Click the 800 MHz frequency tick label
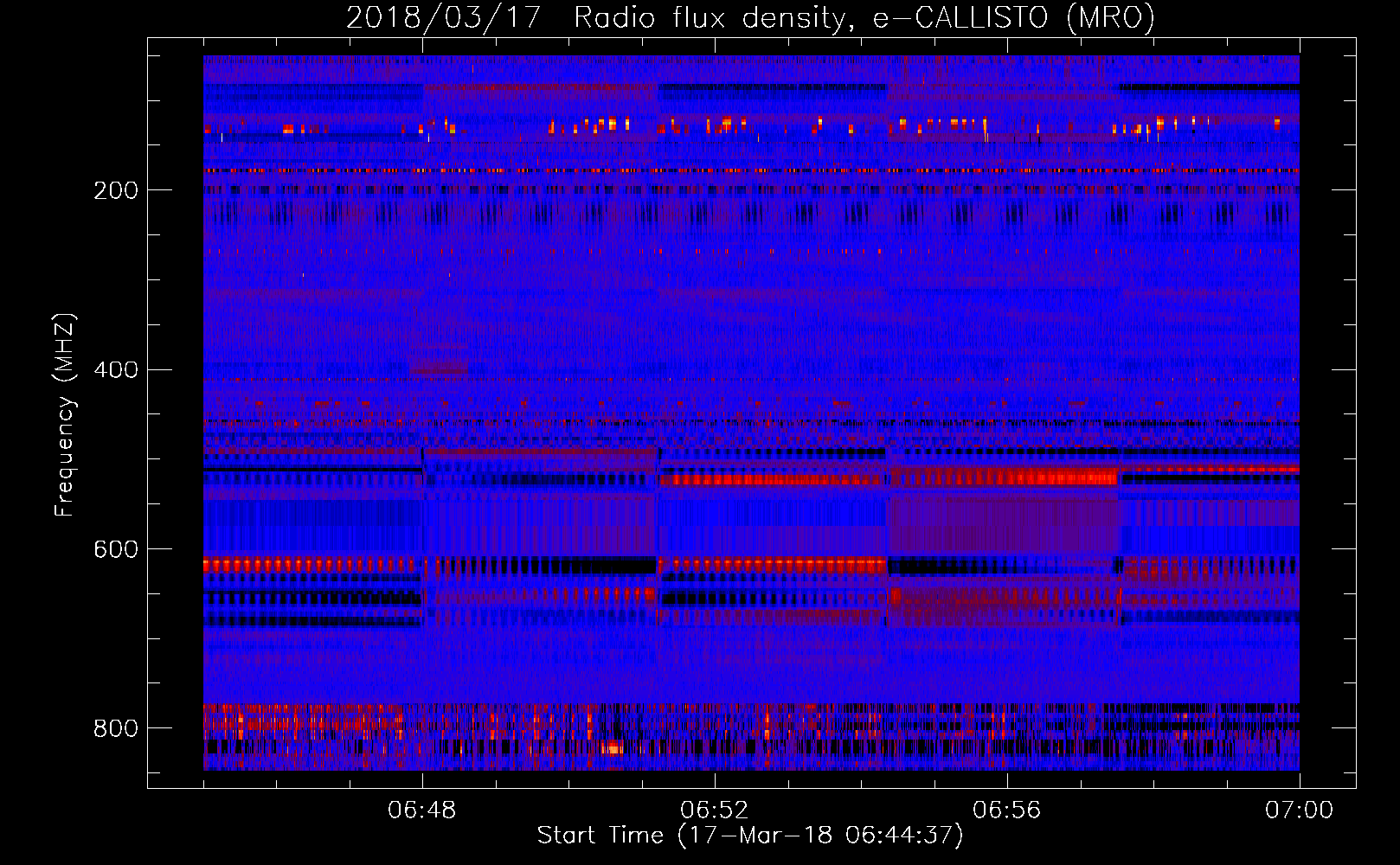The image size is (1400, 865). click(x=116, y=728)
